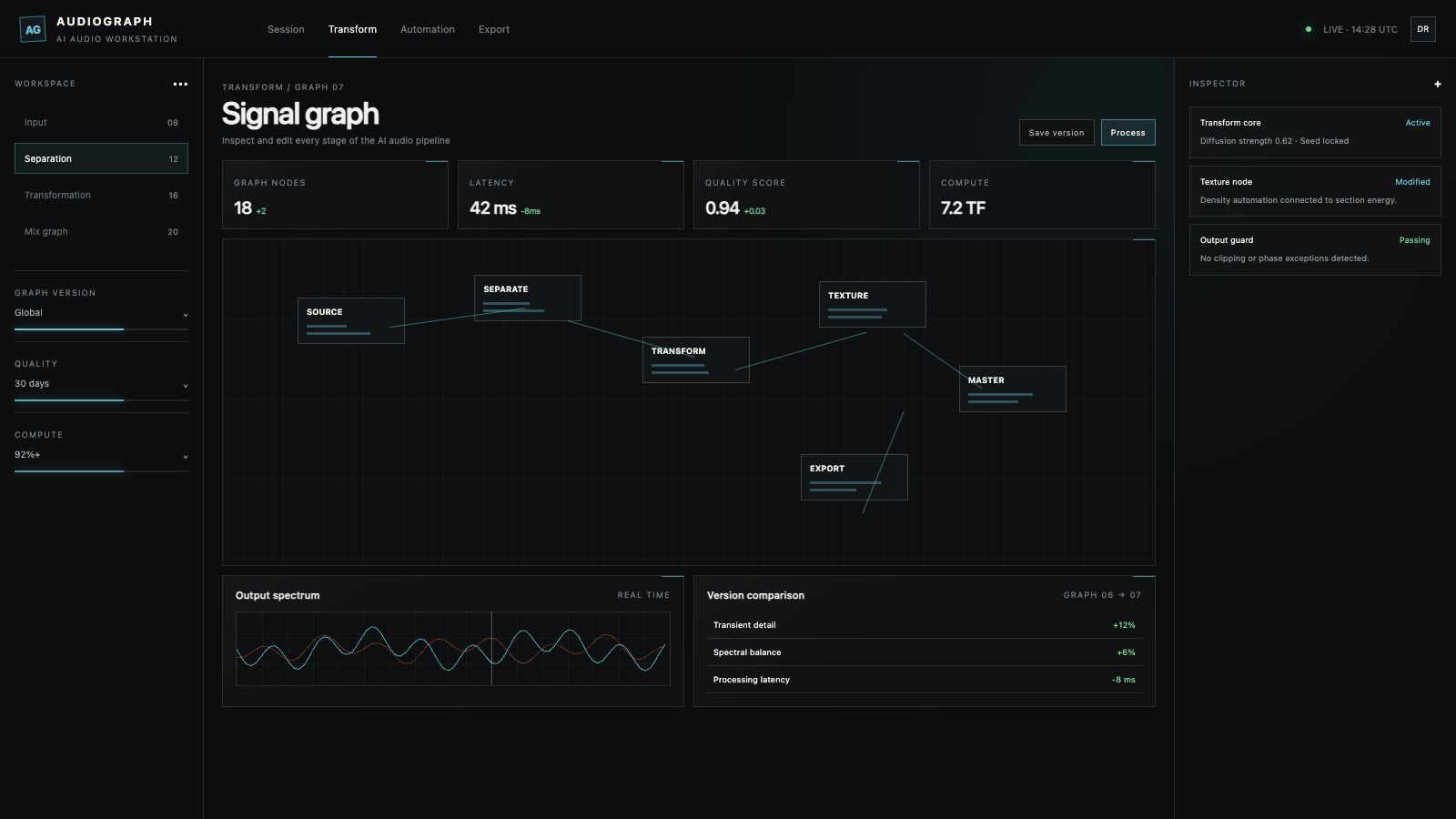This screenshot has width=1456, height=819.
Task: Click the Compute 7.2 TF card
Action: (1042, 195)
